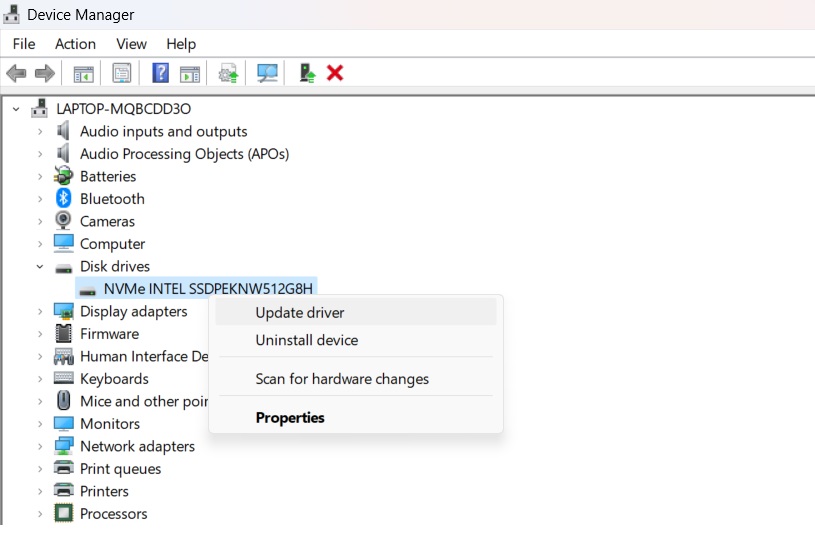Viewport: 815px width, 537px height.
Task: Click the keyboard icon beside Keyboards
Action: (63, 378)
